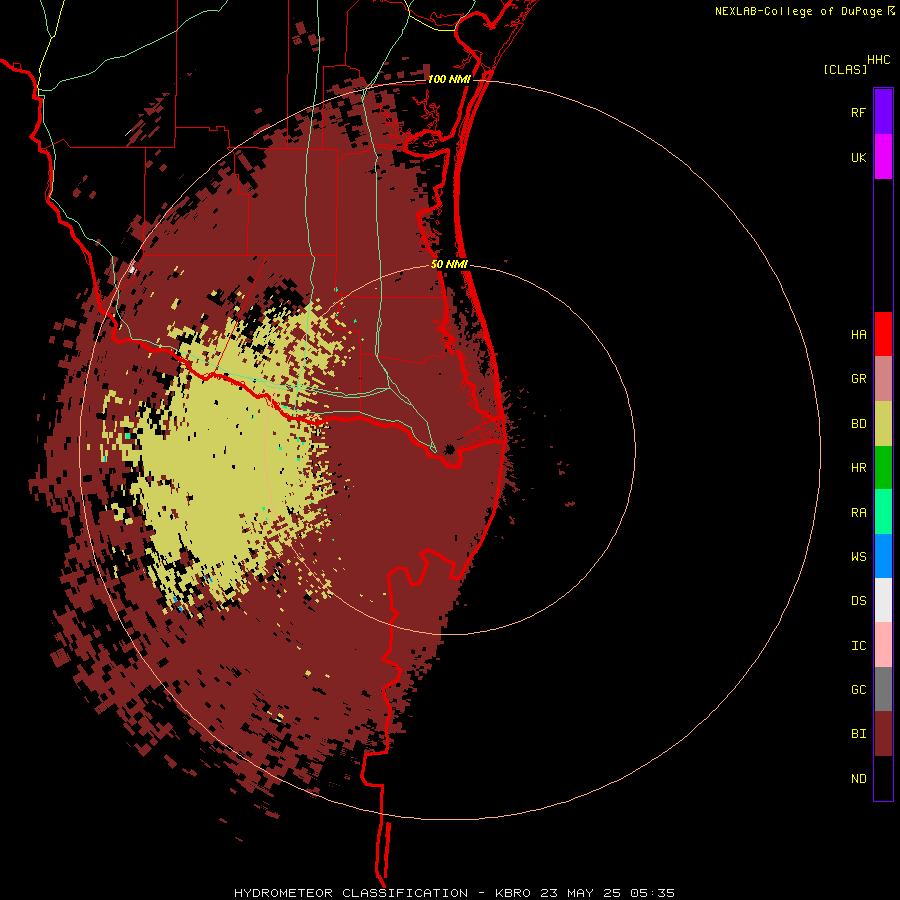Click the HHC product code label
The image size is (900, 900).
click(878, 60)
